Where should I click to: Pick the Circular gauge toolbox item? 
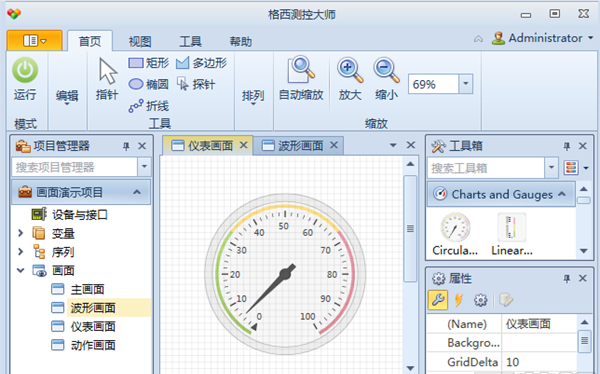[455, 234]
